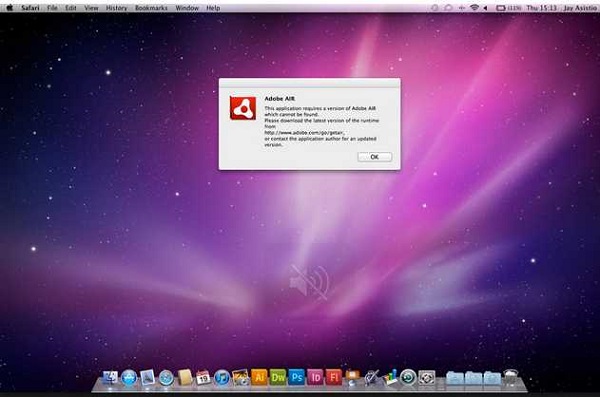The image size is (600, 397).
Task: Open Finder from the dock
Action: (110, 377)
